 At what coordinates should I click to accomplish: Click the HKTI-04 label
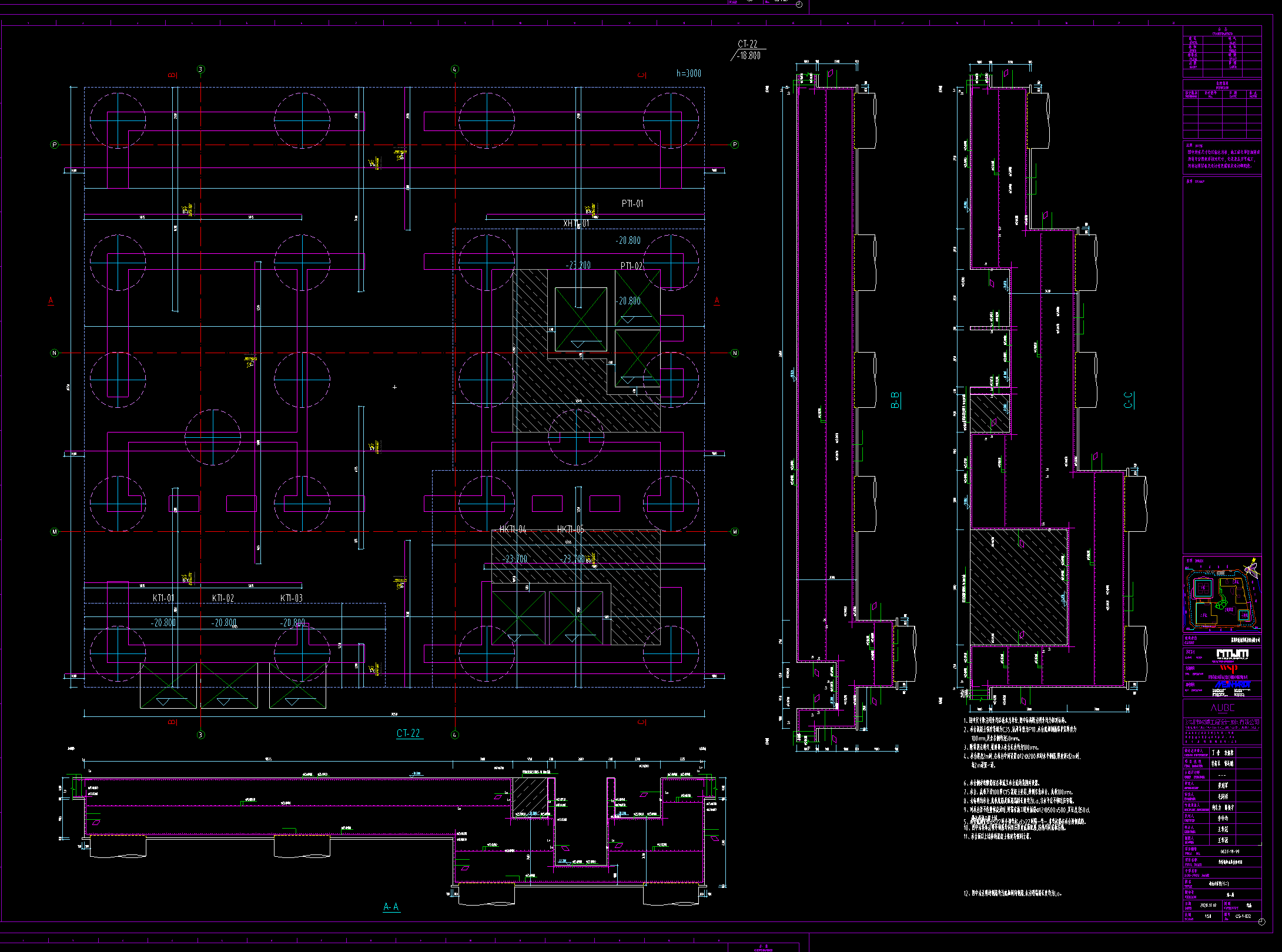tap(513, 529)
